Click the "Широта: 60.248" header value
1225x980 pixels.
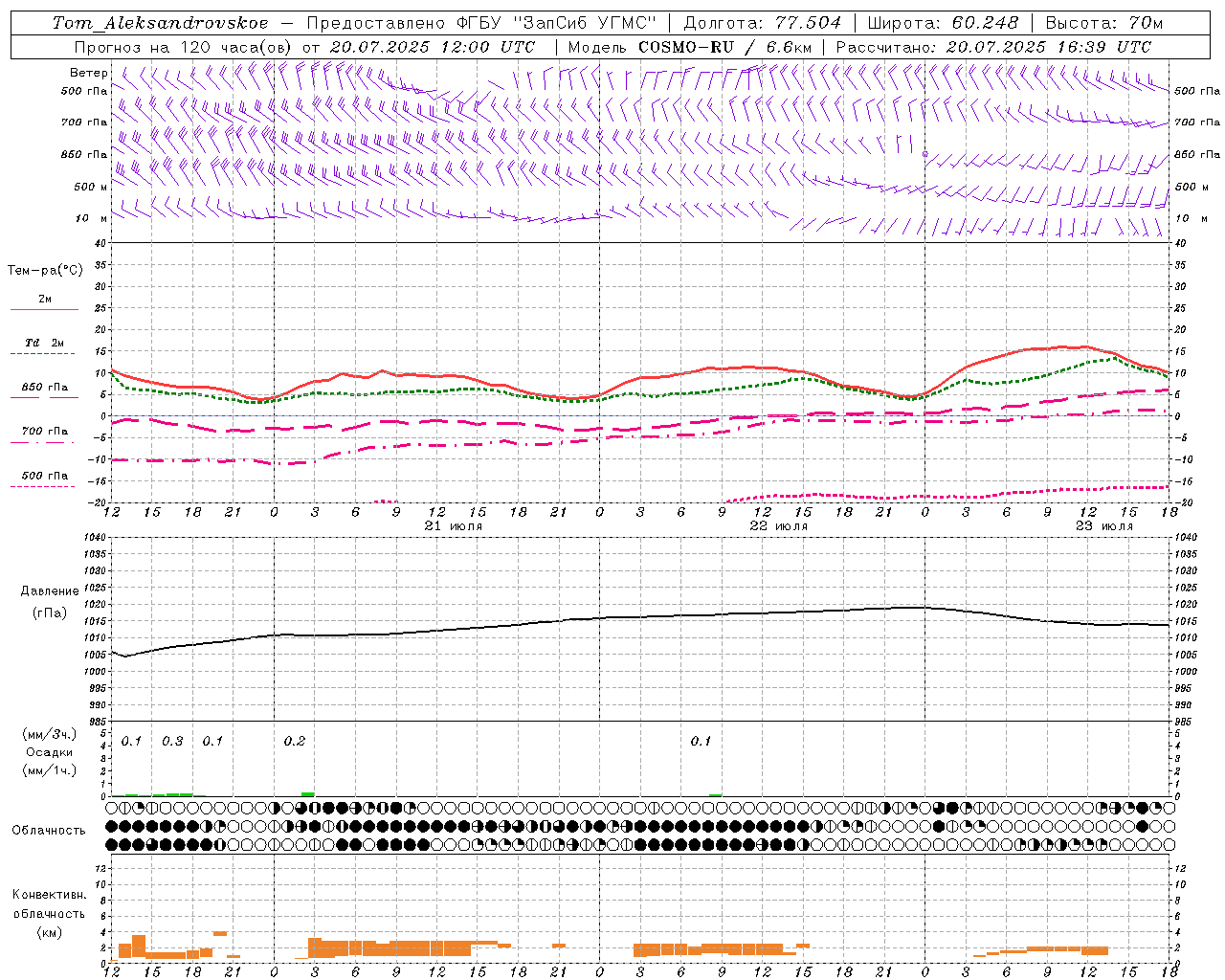[944, 23]
